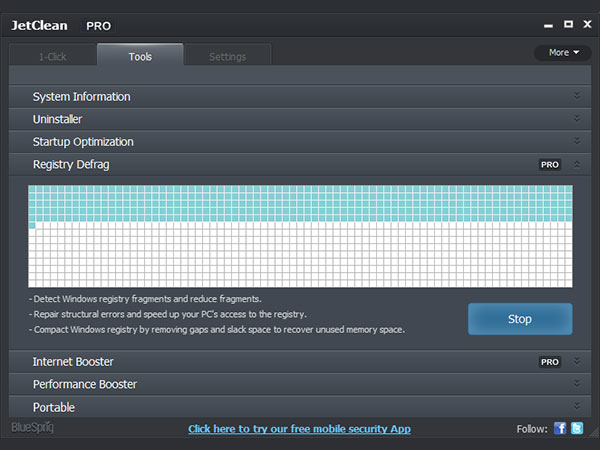Open the Twitter follow icon

(578, 429)
